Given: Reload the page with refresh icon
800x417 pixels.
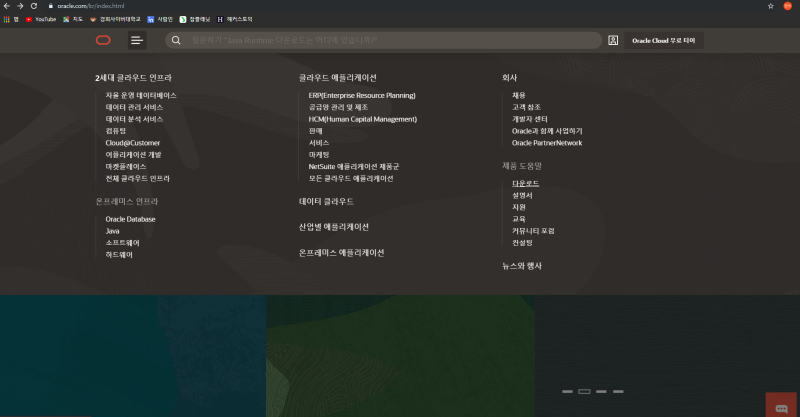Looking at the screenshot, I should [x=34, y=6].
